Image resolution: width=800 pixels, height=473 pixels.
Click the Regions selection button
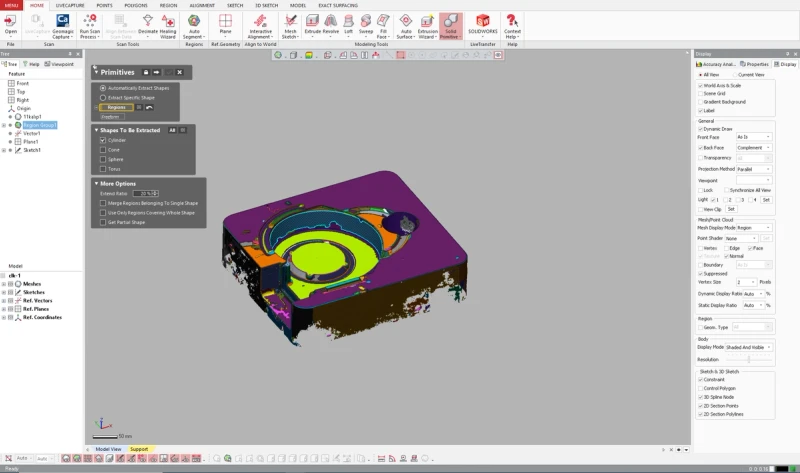116,108
